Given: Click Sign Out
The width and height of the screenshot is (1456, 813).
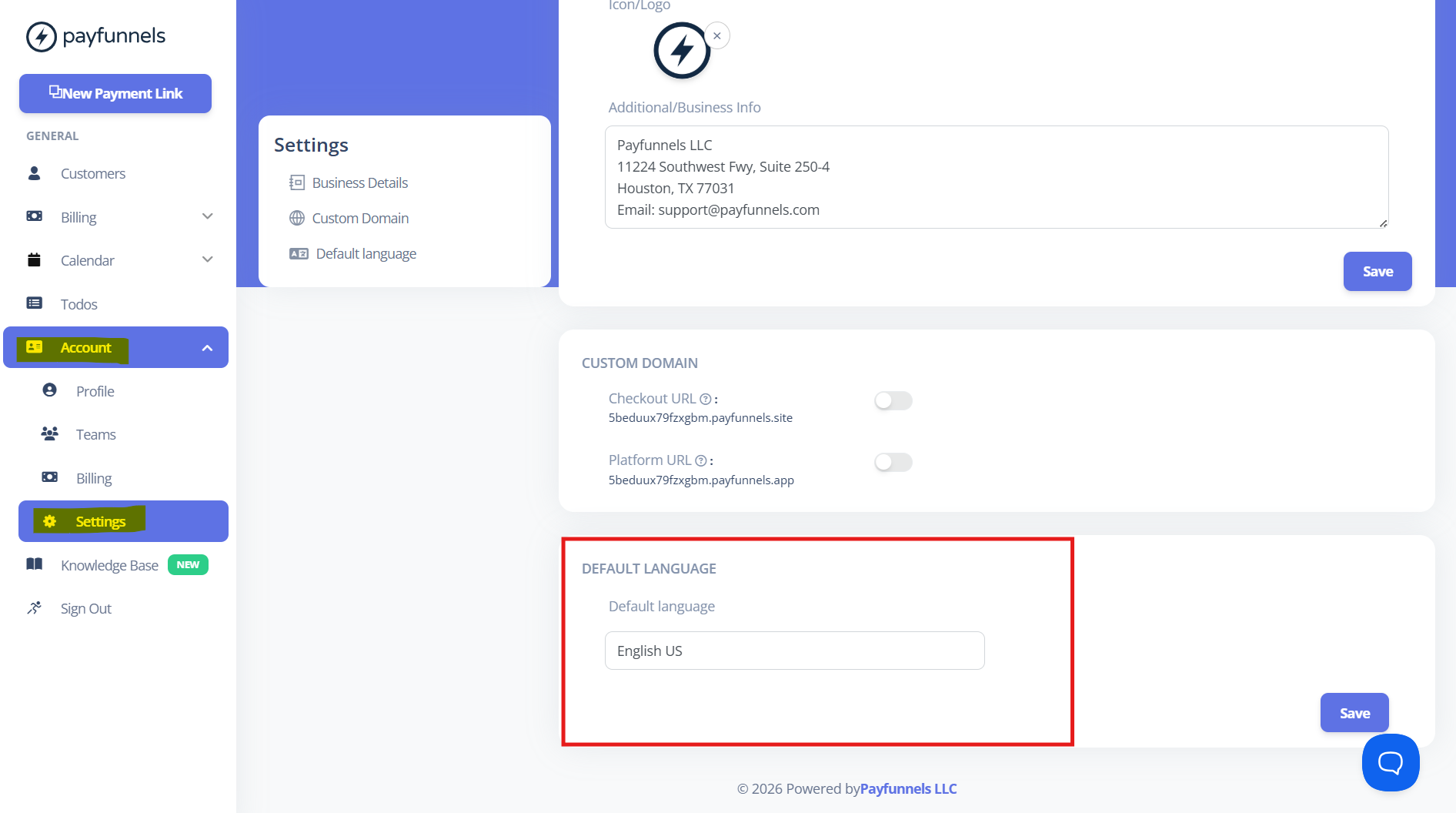Looking at the screenshot, I should (x=85, y=608).
